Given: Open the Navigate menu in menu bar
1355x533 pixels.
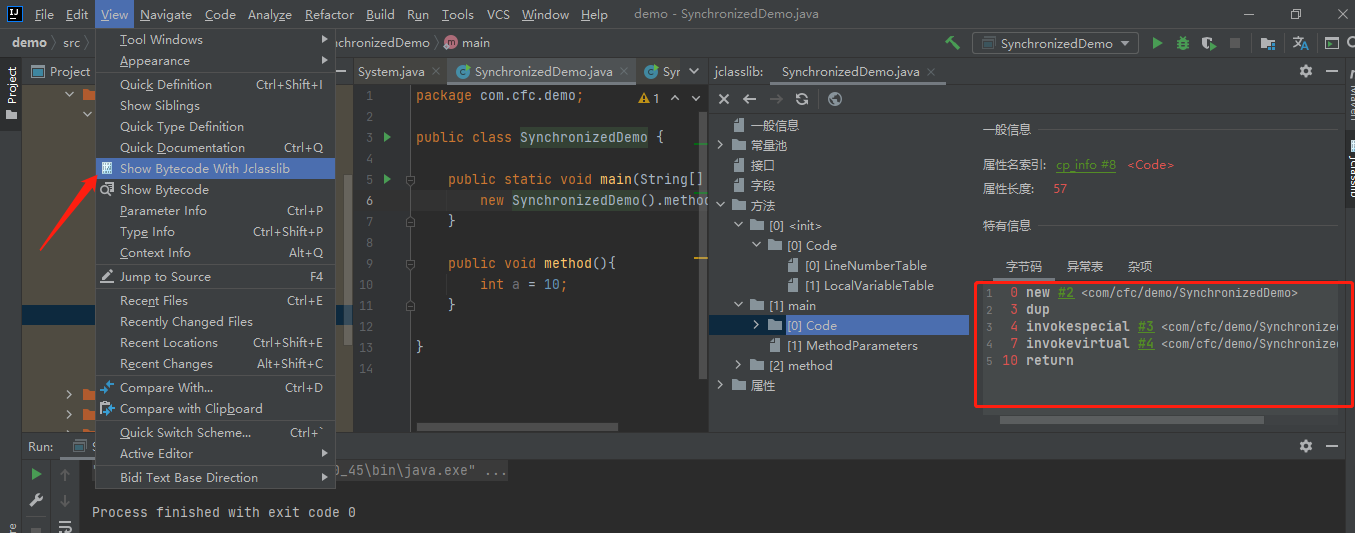Looking at the screenshot, I should tap(166, 15).
